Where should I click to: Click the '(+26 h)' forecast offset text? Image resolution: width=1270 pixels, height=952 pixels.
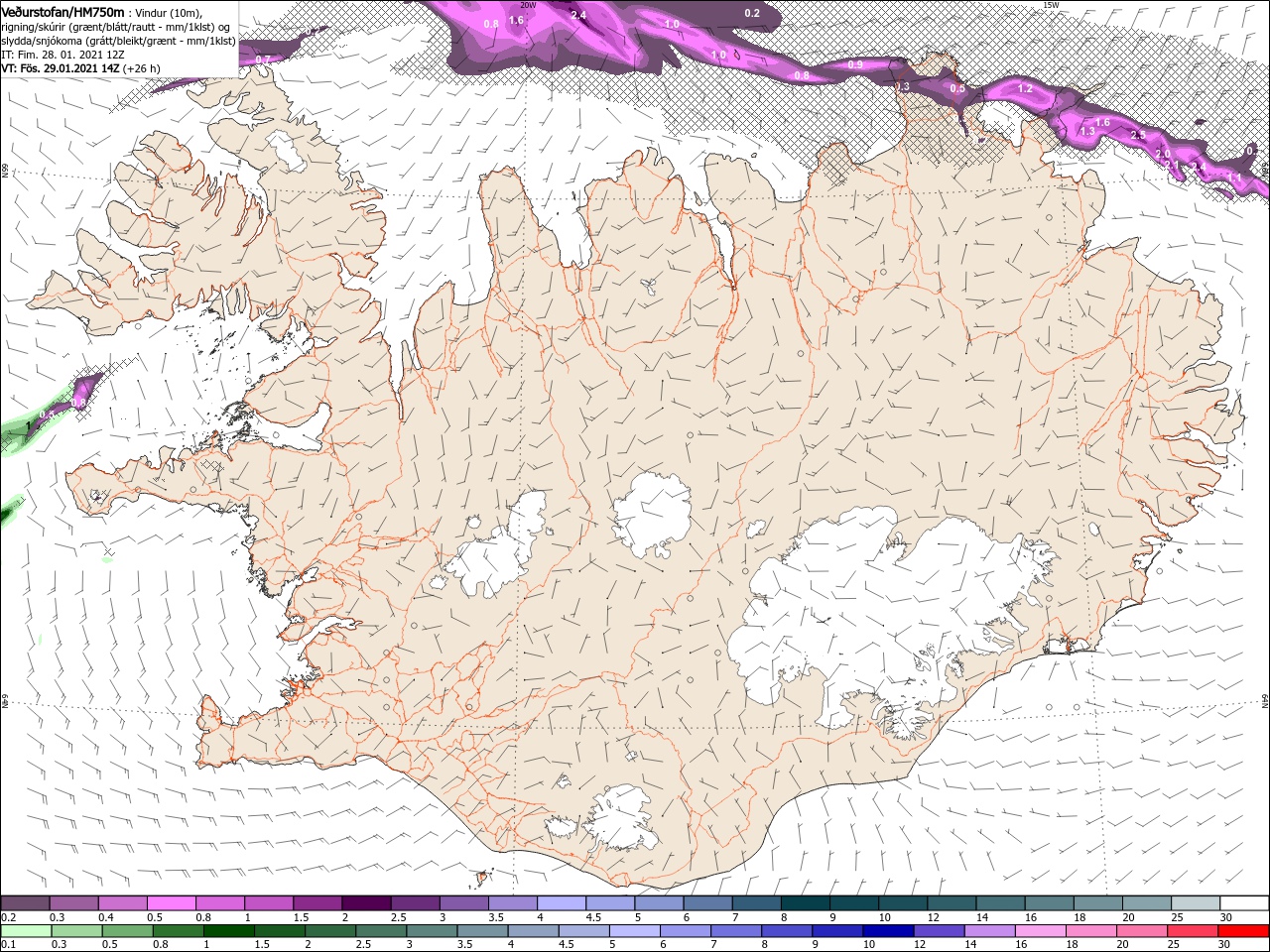point(142,68)
